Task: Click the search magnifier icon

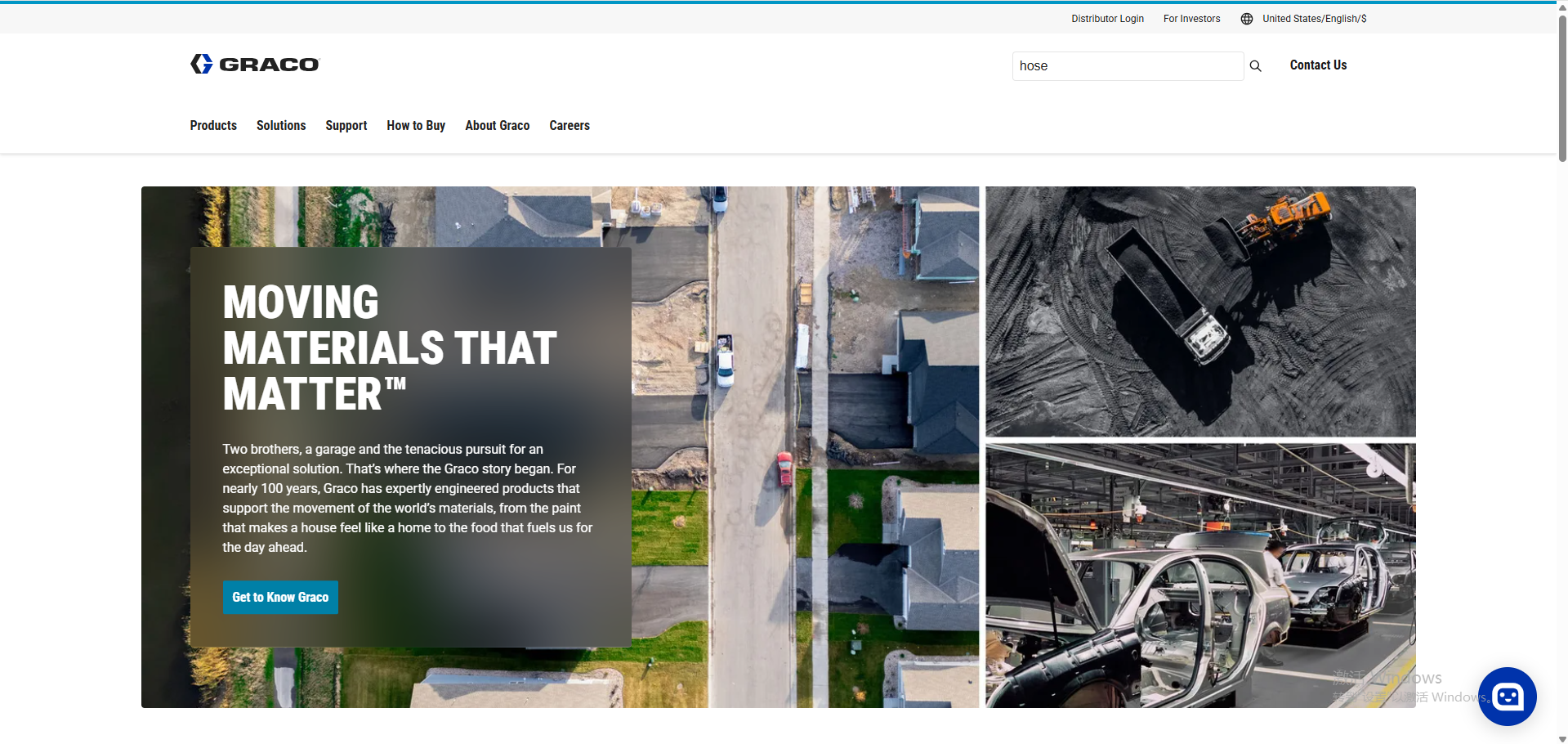Action: pyautogui.click(x=1255, y=66)
